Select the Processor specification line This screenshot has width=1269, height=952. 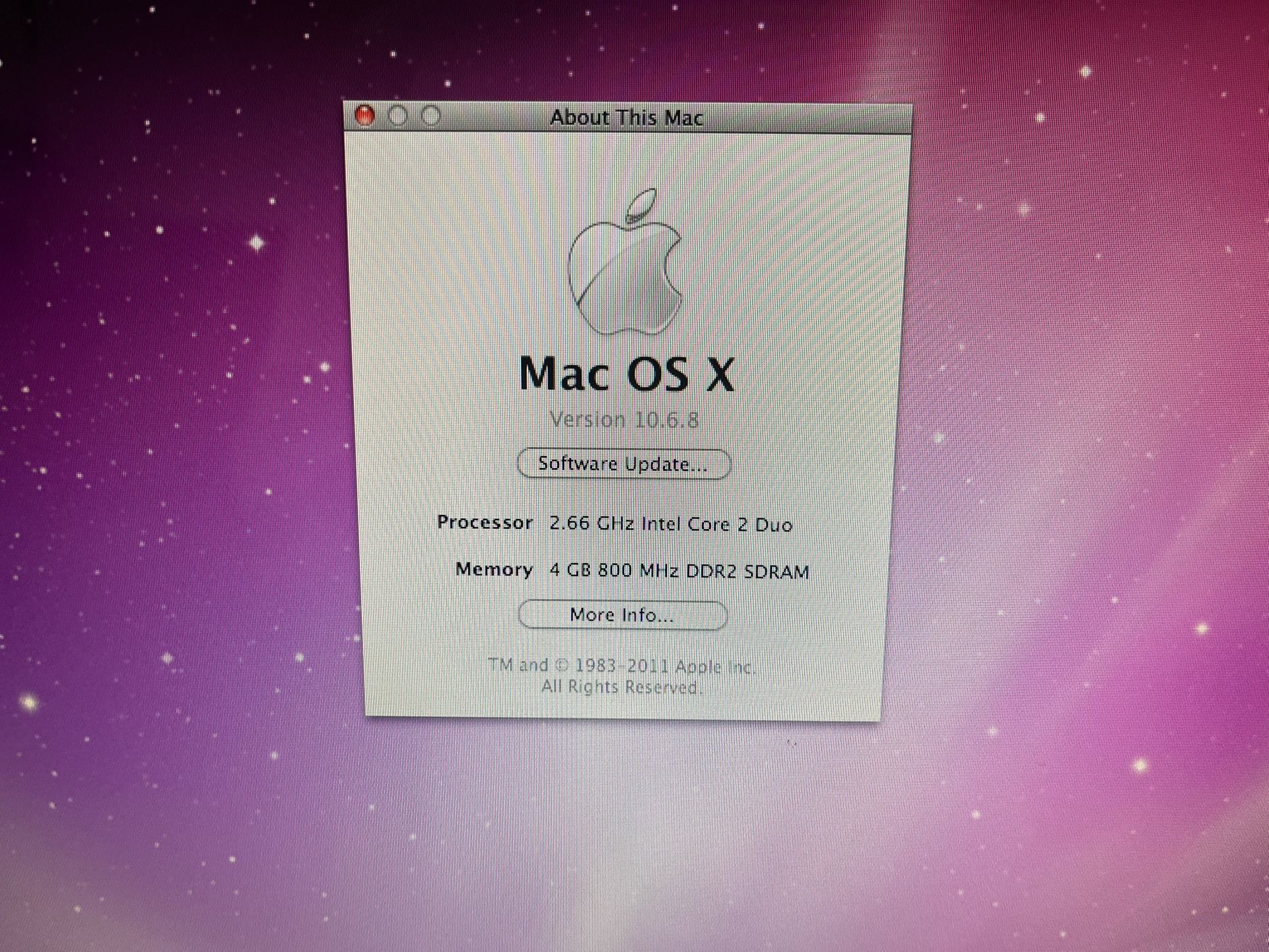(x=615, y=523)
